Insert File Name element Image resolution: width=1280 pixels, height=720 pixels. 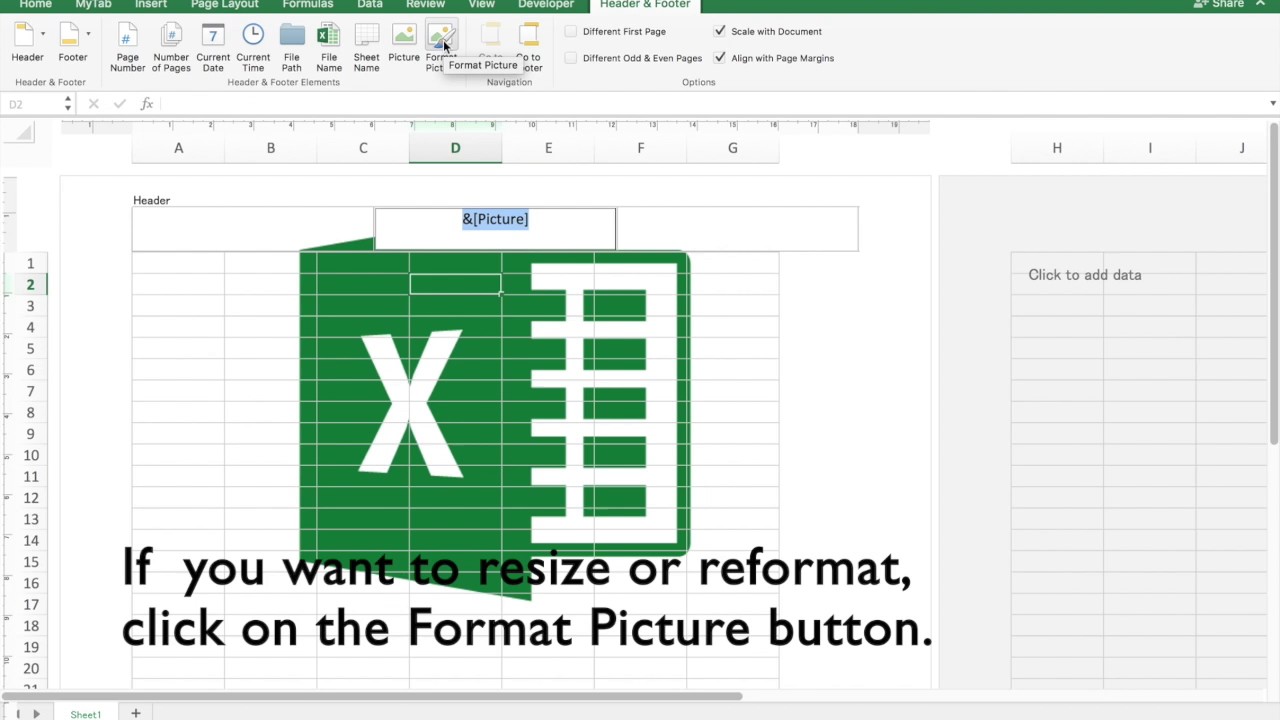329,47
